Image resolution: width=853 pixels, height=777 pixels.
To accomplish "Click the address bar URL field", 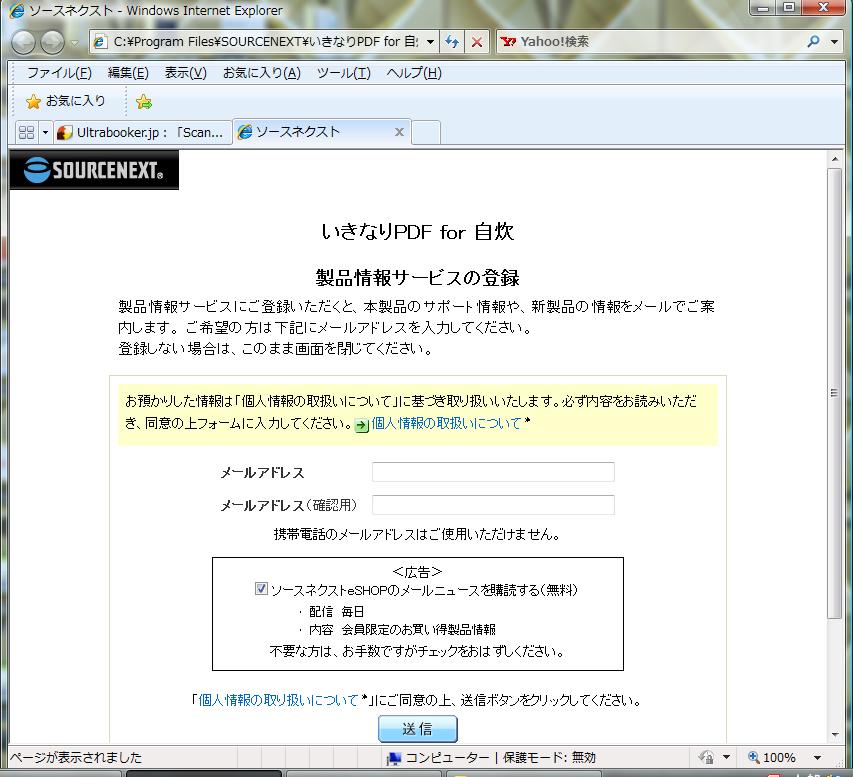I will point(265,42).
